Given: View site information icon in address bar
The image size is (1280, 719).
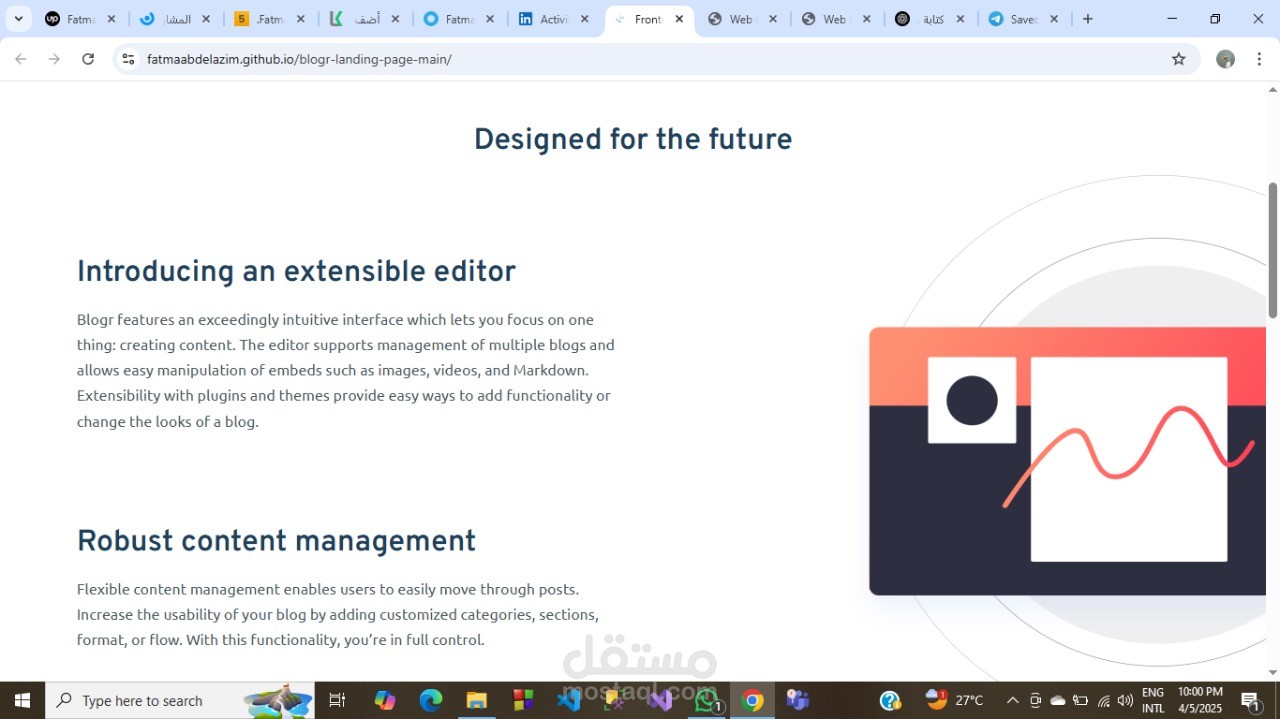Looking at the screenshot, I should (x=128, y=59).
